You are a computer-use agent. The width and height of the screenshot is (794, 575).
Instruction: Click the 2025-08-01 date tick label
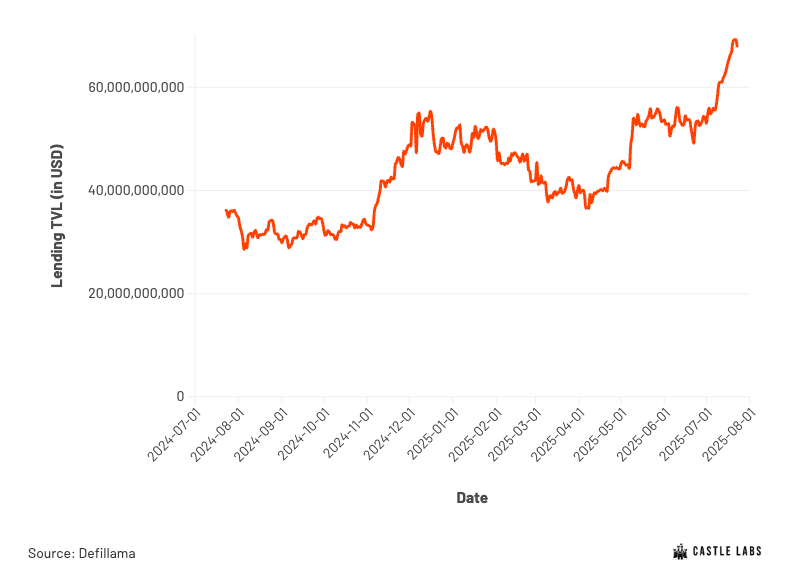click(x=729, y=435)
